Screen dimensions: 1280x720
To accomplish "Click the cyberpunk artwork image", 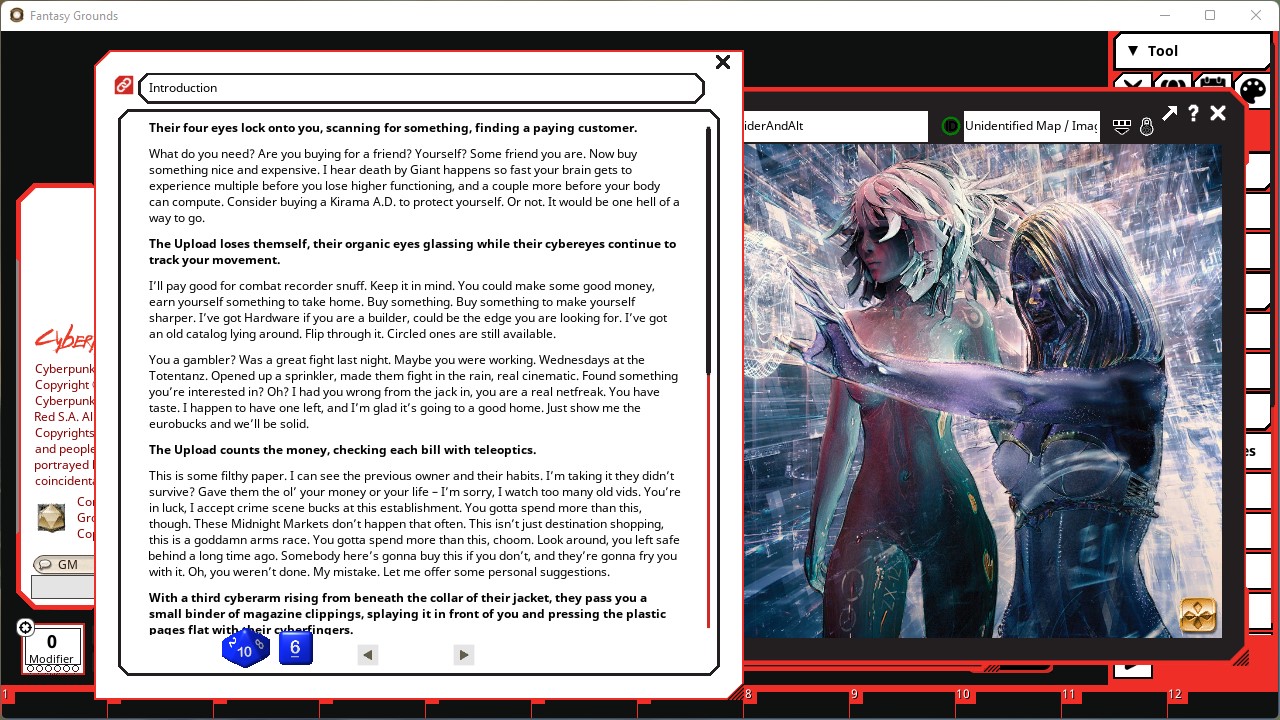I will click(x=982, y=390).
